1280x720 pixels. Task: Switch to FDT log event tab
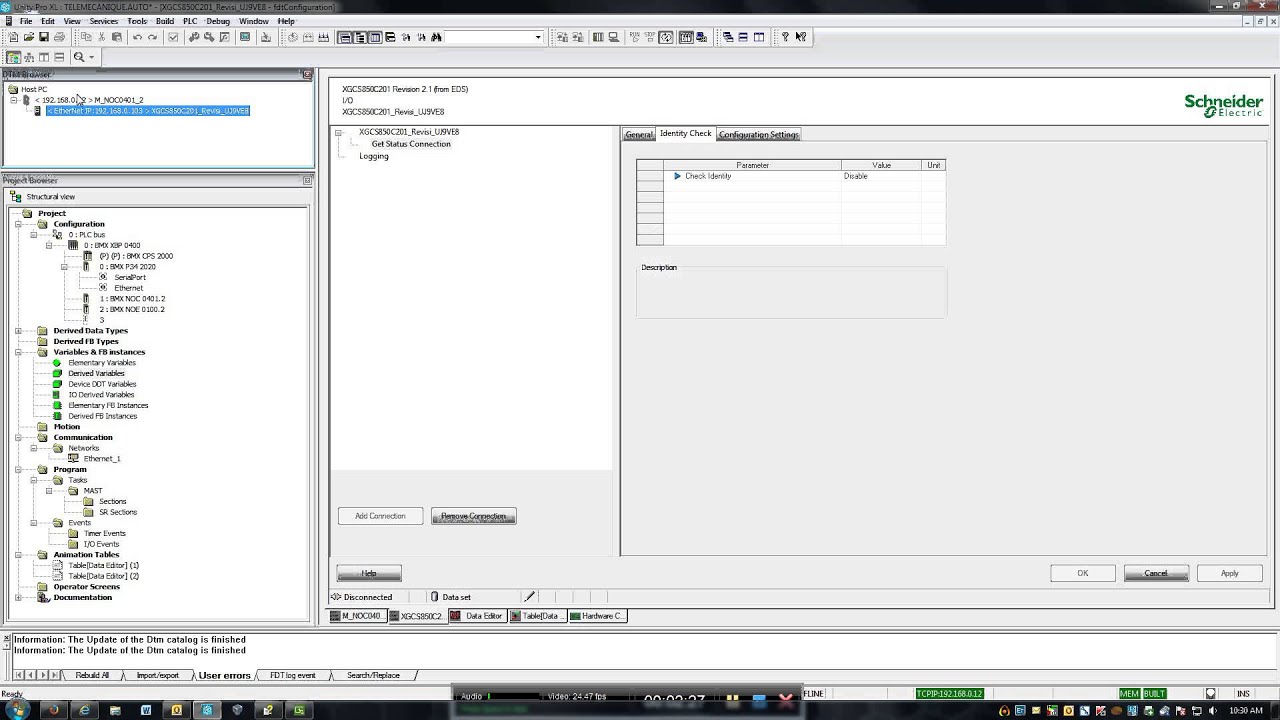coord(292,675)
